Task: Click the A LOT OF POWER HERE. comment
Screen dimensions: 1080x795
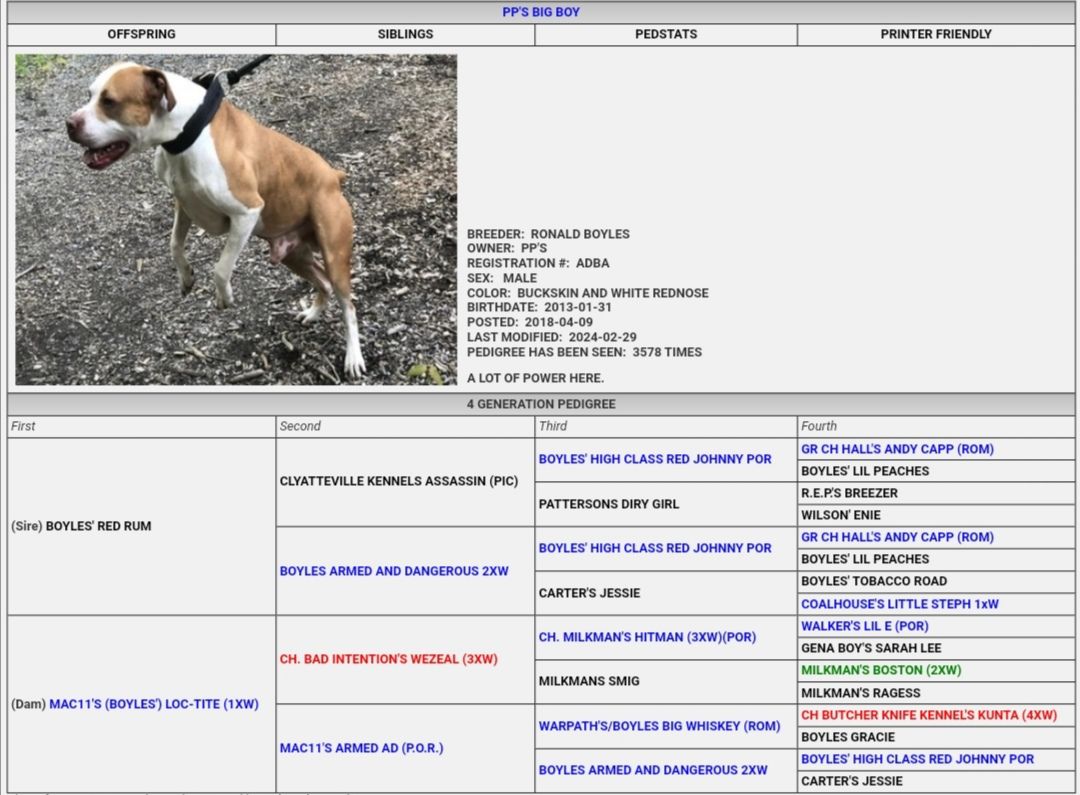Action: (x=535, y=378)
